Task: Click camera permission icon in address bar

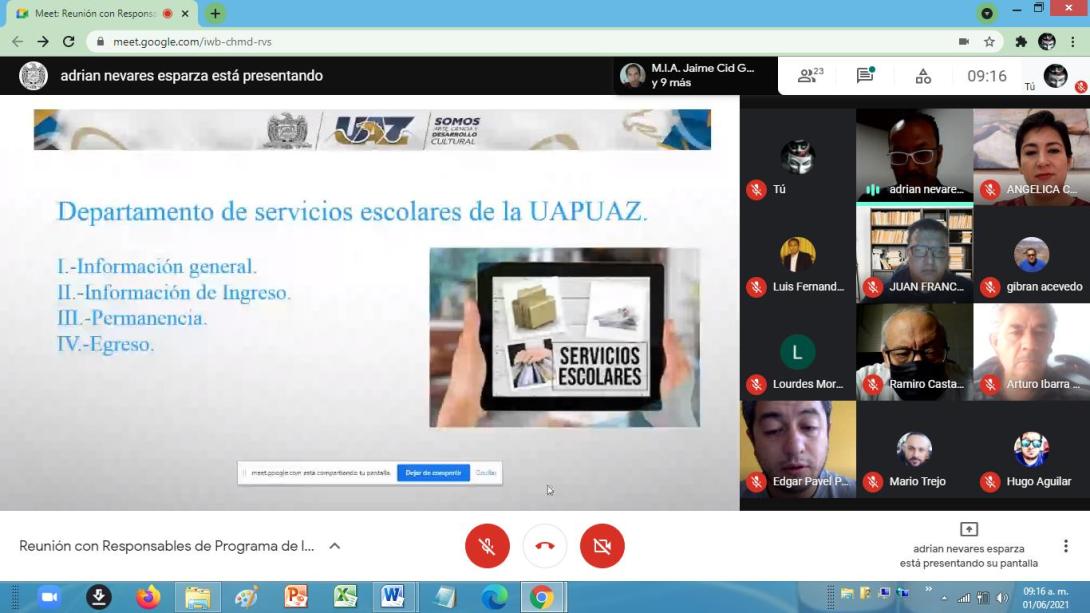Action: [x=963, y=42]
